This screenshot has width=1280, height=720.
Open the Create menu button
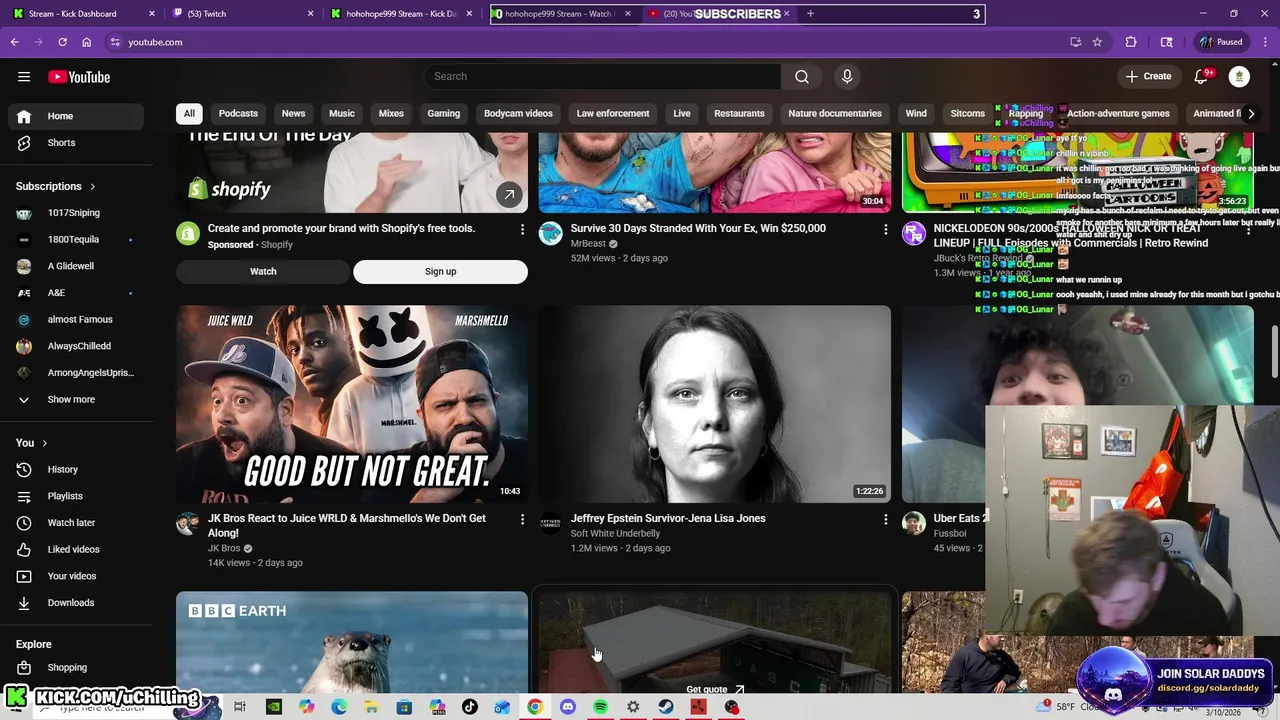tap(1148, 77)
